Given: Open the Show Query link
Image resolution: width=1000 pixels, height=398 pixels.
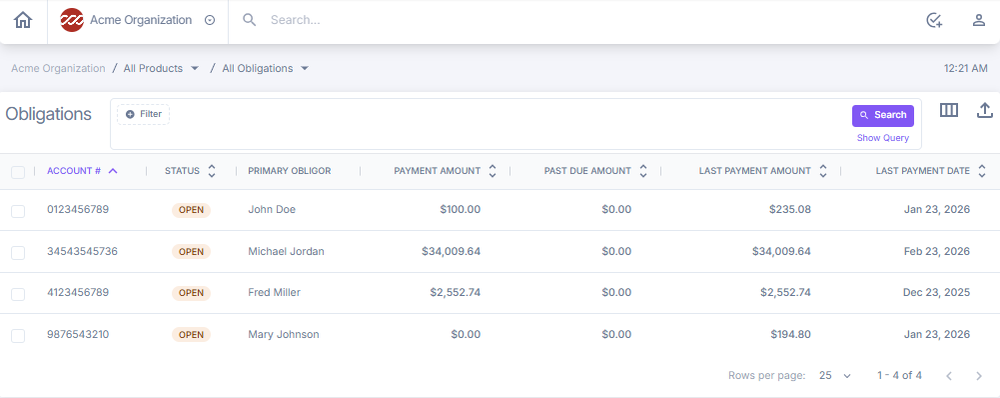Looking at the screenshot, I should (883, 138).
